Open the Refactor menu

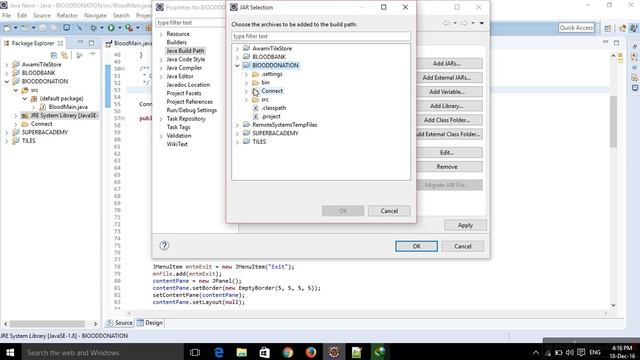coord(67,16)
